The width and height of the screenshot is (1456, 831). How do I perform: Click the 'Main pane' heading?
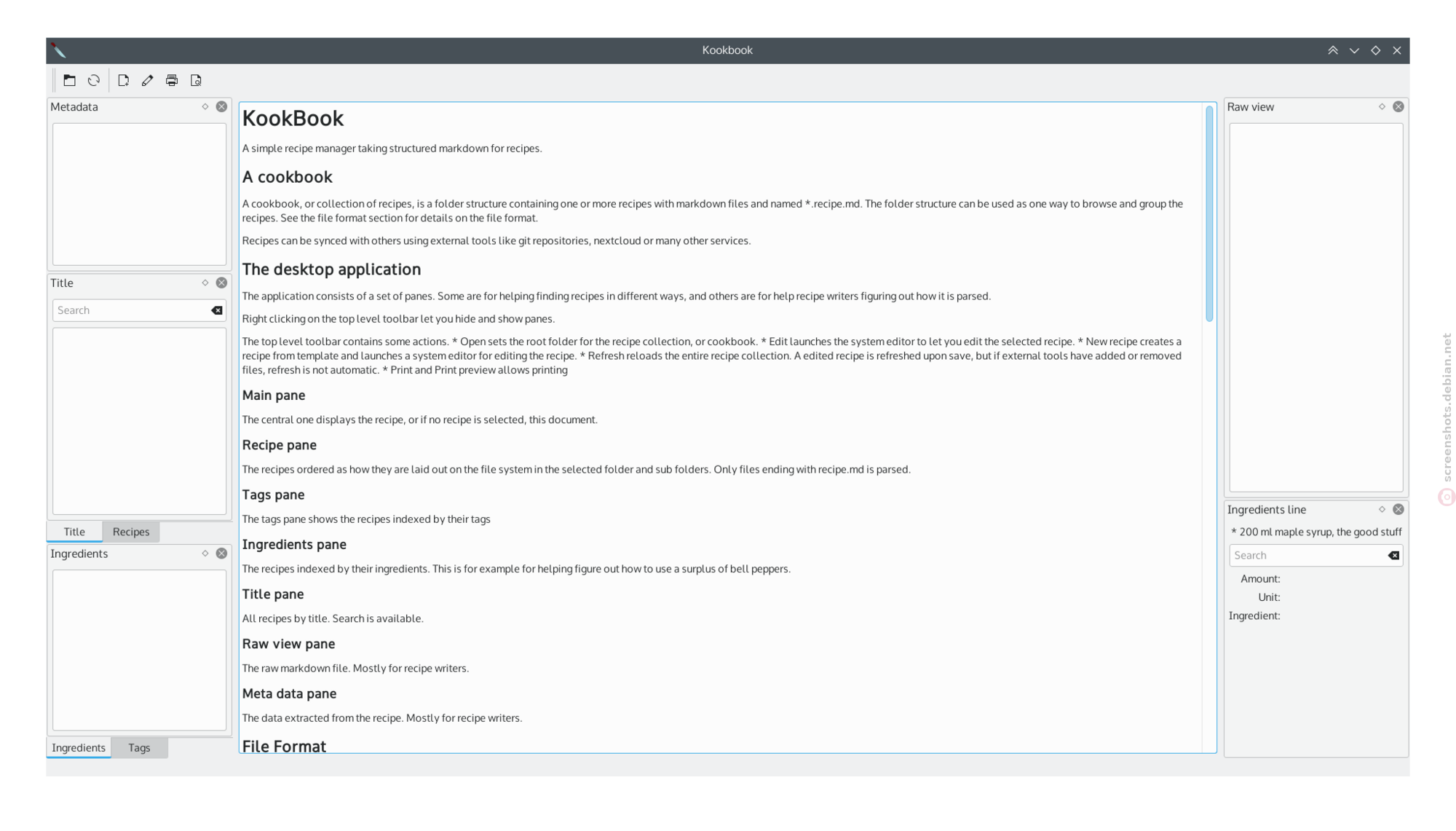coord(274,395)
